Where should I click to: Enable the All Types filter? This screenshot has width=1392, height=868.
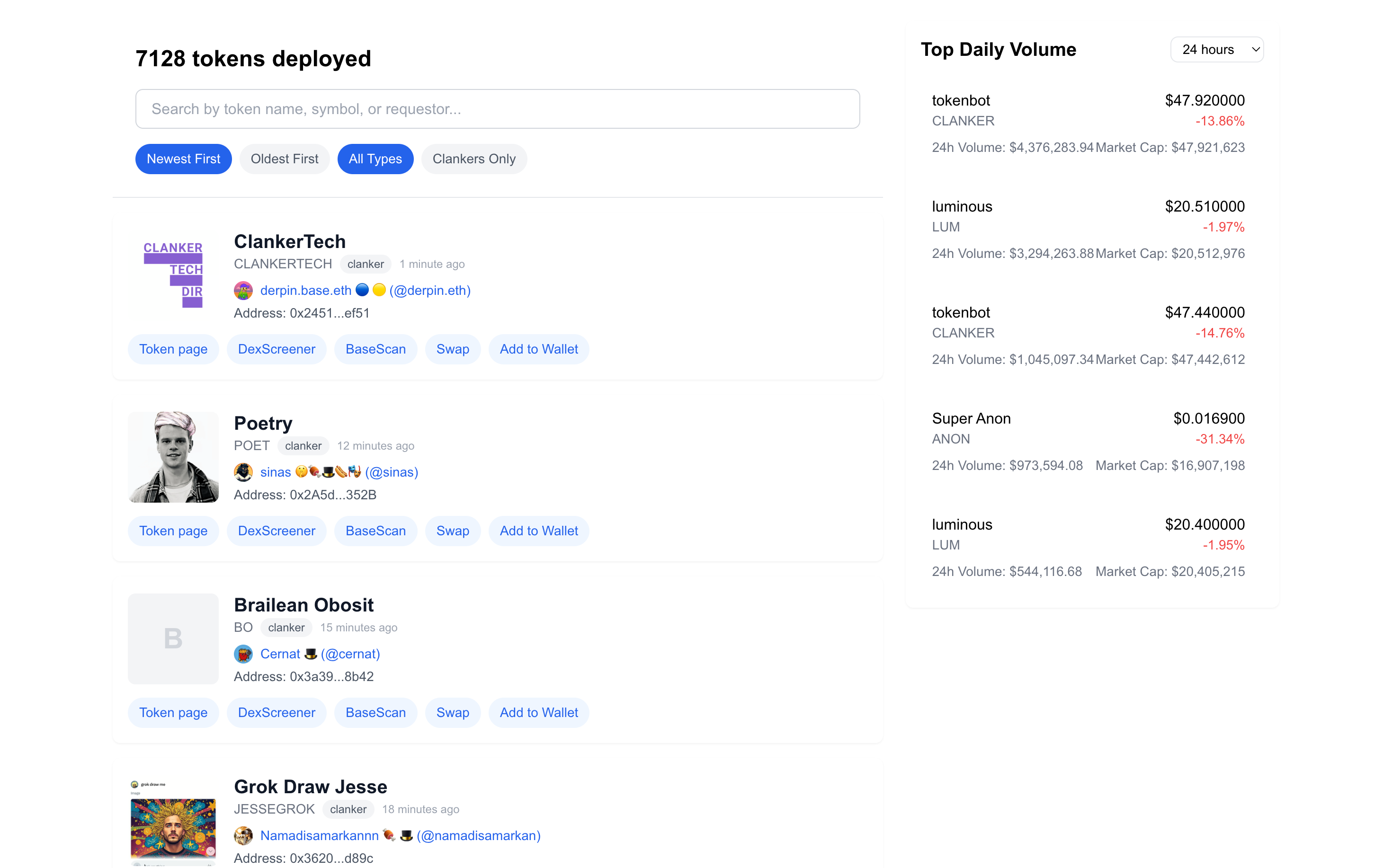coord(375,159)
